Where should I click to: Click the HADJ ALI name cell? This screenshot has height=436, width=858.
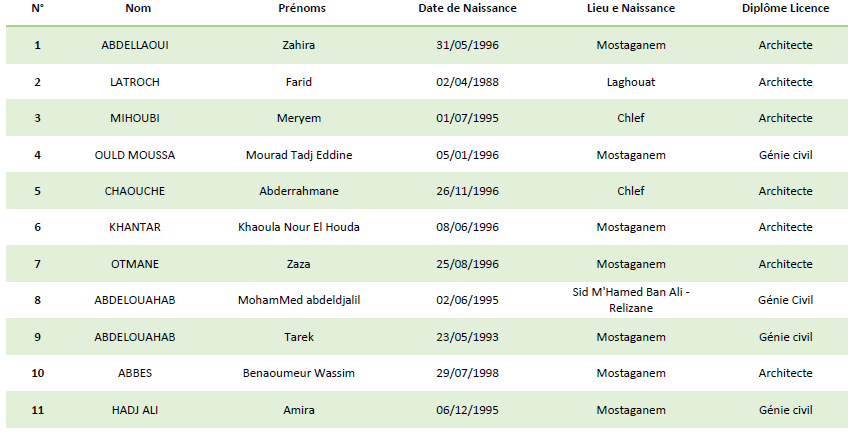(135, 410)
